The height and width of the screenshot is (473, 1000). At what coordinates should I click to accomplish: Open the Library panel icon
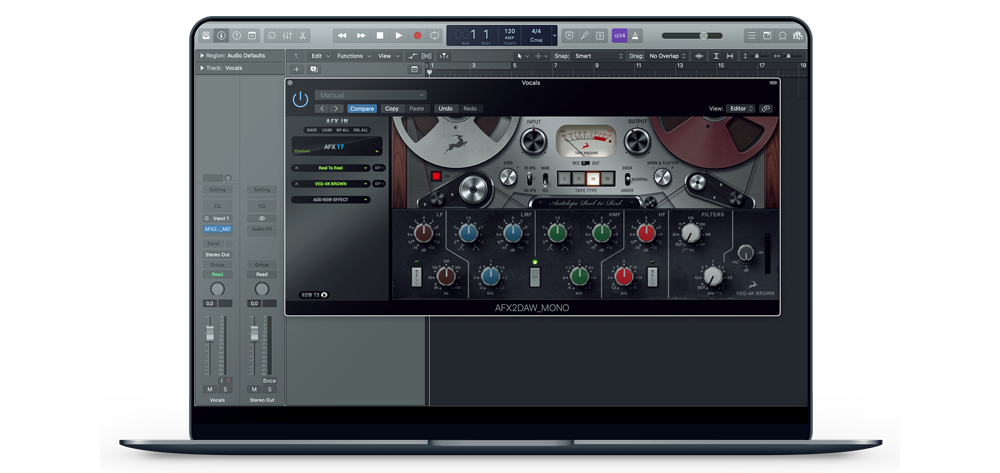[205, 36]
